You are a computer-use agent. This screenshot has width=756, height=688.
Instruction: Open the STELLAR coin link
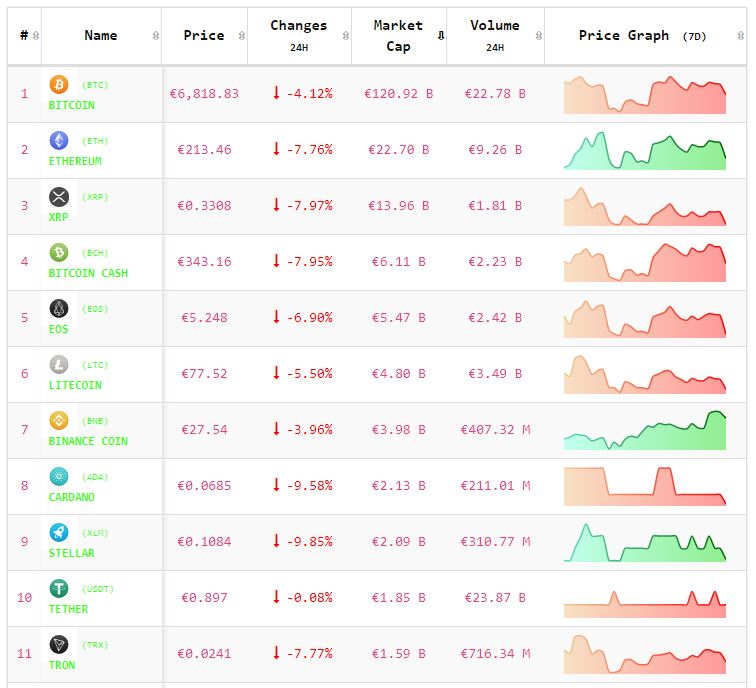pyautogui.click(x=72, y=553)
